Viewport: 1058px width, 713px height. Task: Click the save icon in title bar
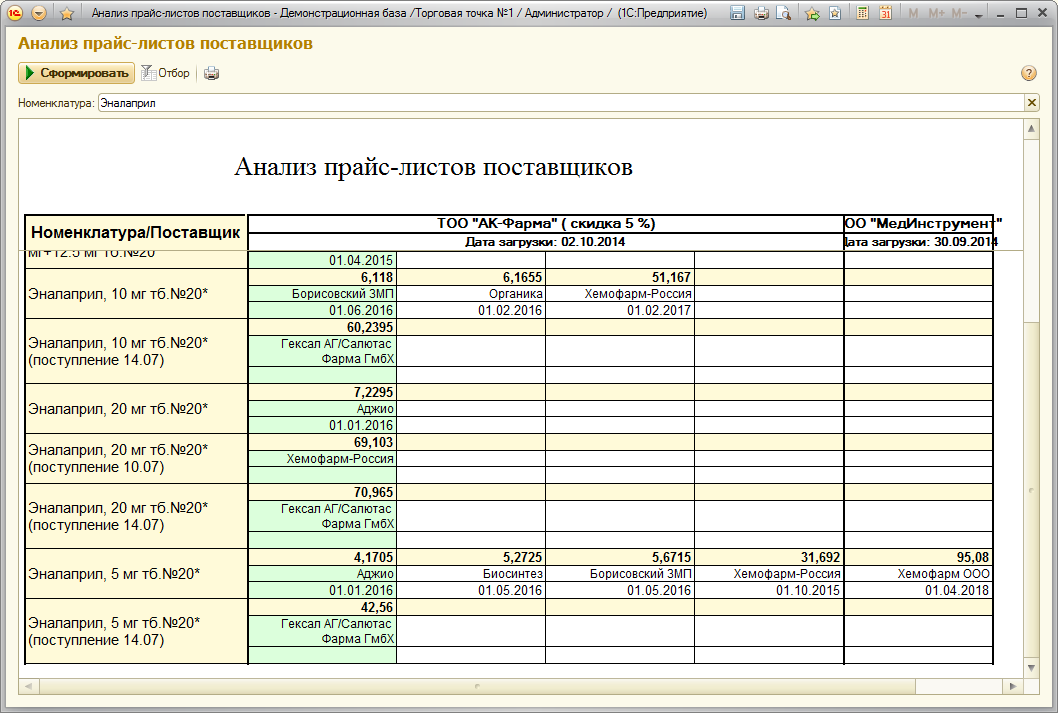tap(737, 13)
